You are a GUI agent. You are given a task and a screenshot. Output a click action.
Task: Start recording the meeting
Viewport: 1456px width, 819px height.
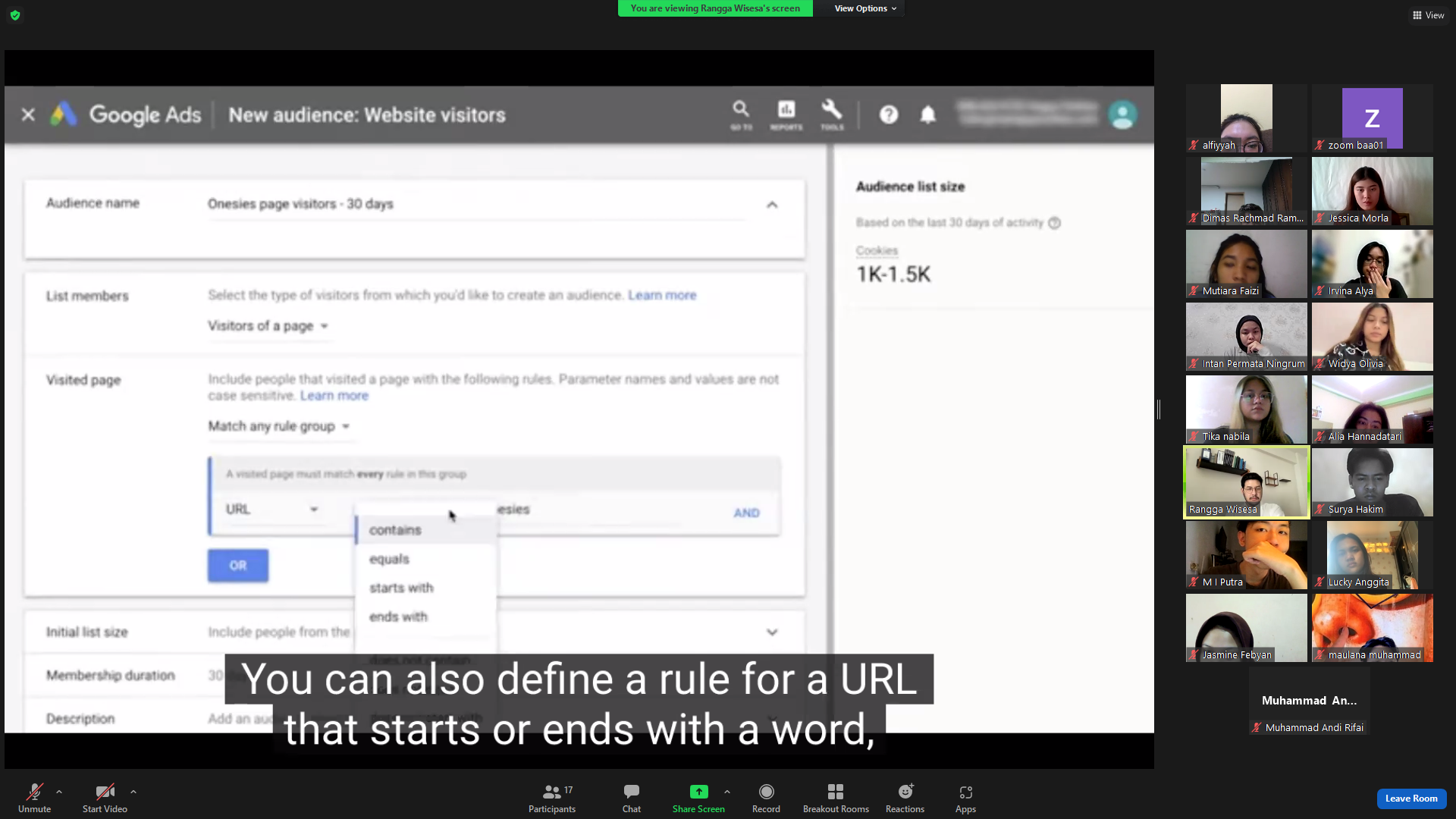pos(766,799)
